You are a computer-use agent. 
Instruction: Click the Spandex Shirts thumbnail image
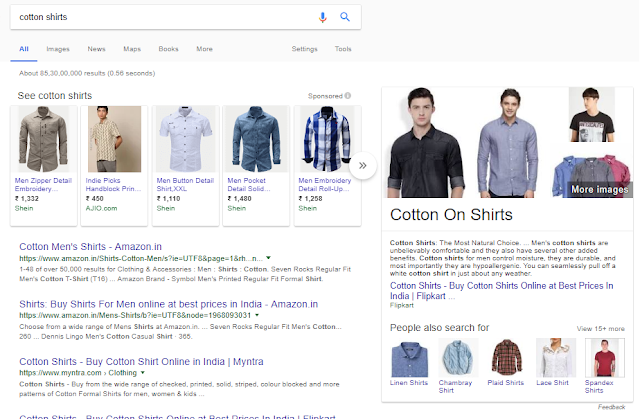[604, 358]
